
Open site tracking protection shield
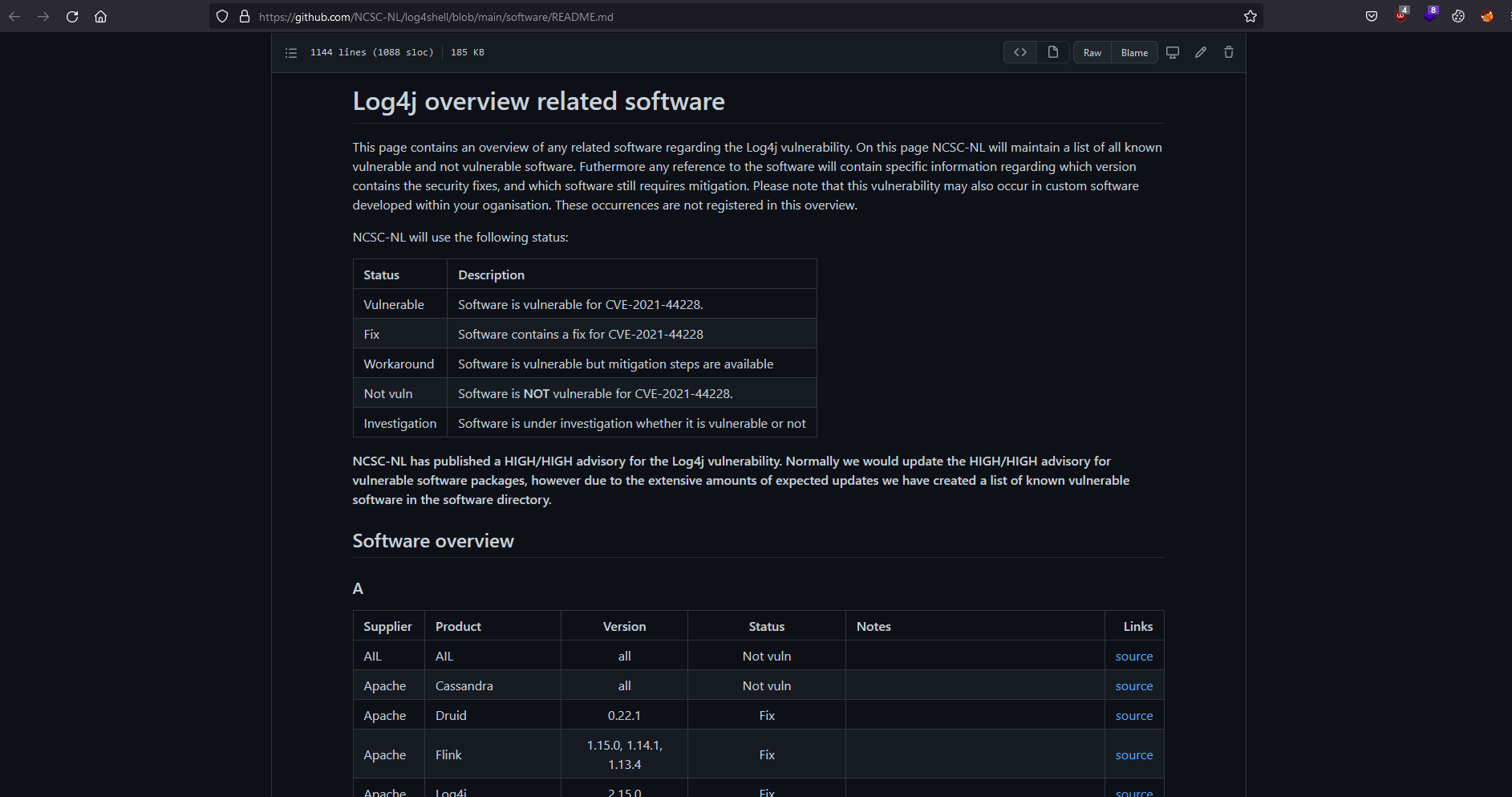[x=222, y=16]
